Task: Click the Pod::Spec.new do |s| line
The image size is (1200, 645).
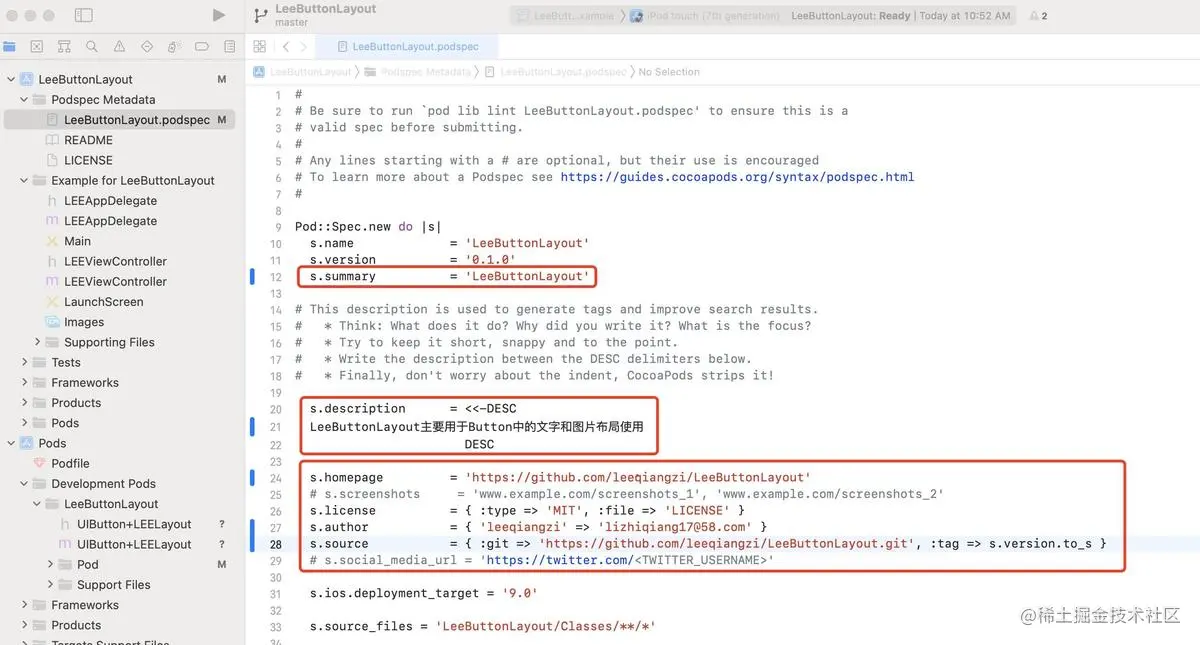Action: (x=368, y=227)
